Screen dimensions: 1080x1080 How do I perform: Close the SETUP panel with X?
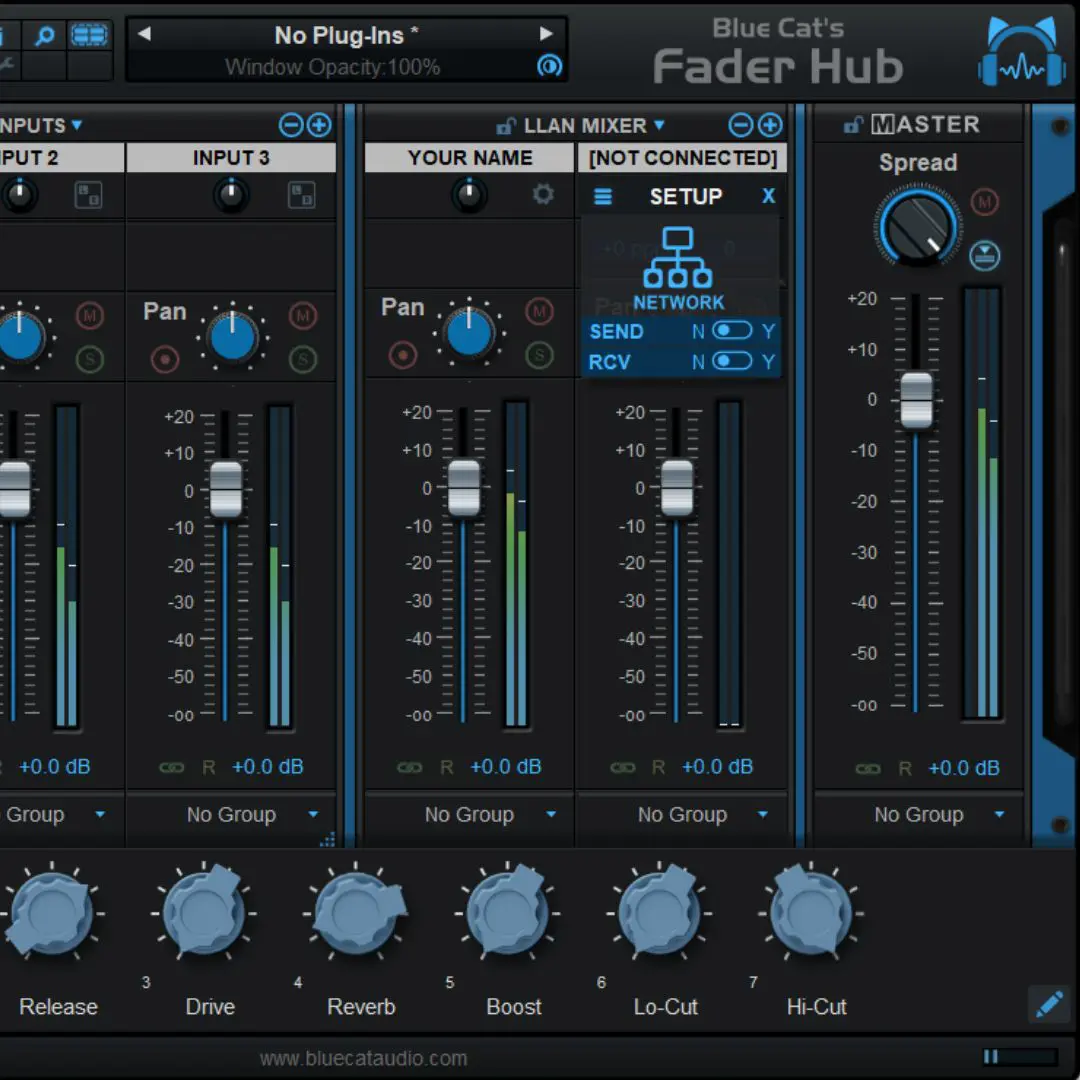(x=769, y=196)
